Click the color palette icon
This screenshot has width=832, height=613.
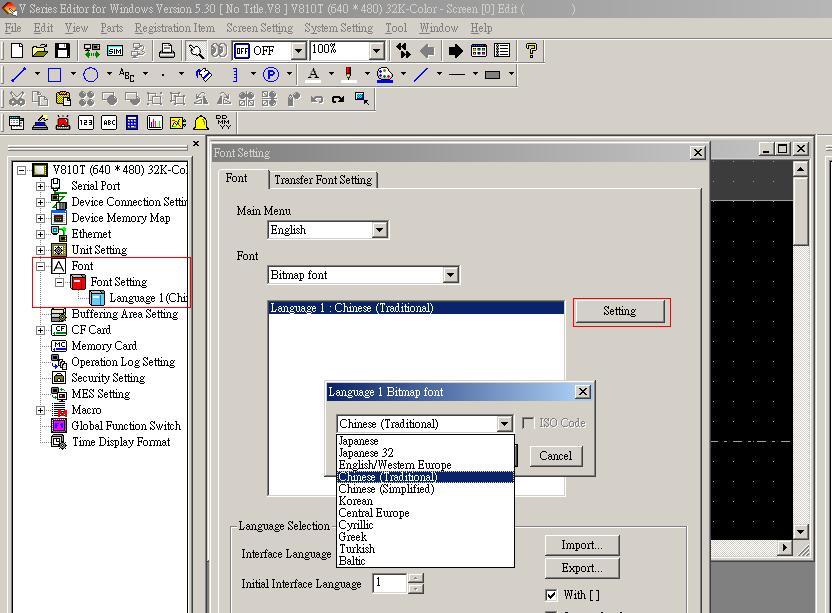click(384, 75)
